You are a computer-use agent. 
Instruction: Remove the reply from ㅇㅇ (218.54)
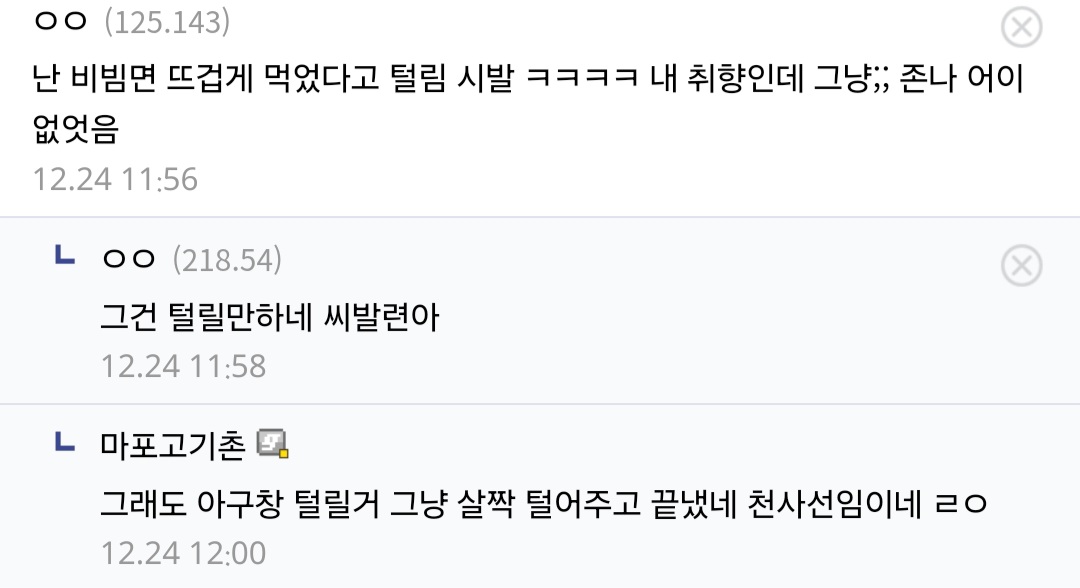click(1021, 266)
